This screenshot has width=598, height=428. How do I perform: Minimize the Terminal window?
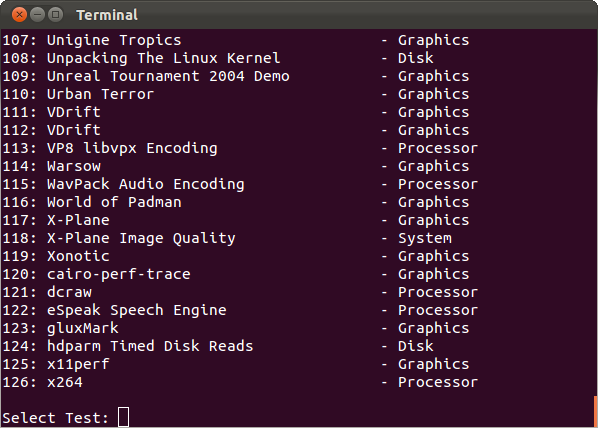[x=37, y=14]
